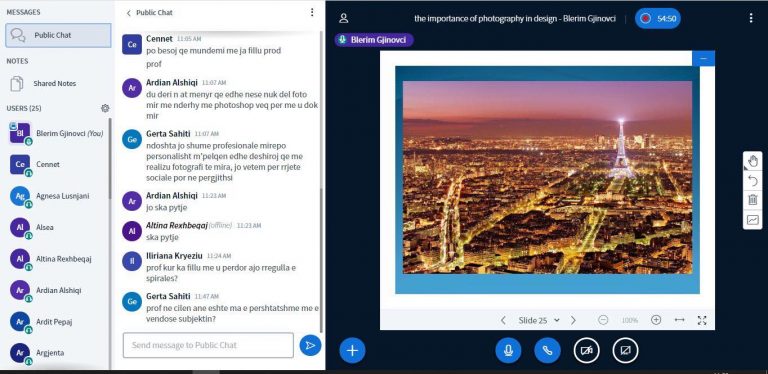
Task: Open Shared Notes
Action: pyautogui.click(x=54, y=84)
